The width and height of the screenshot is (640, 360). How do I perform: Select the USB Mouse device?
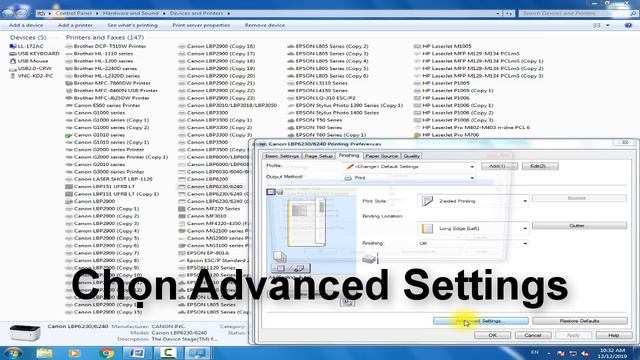[x=29, y=61]
